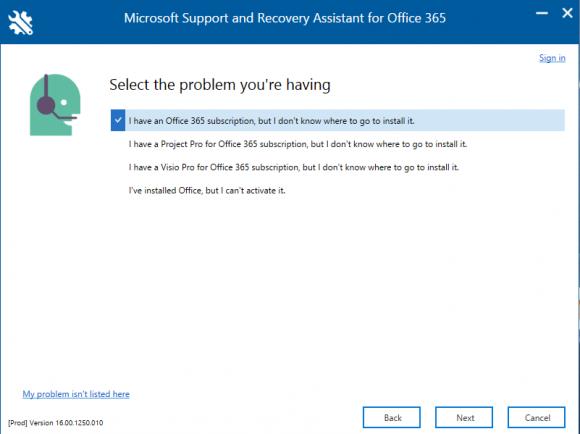
Task: Minimize the Support and Recovery Assistant window
Action: pyautogui.click(x=542, y=13)
